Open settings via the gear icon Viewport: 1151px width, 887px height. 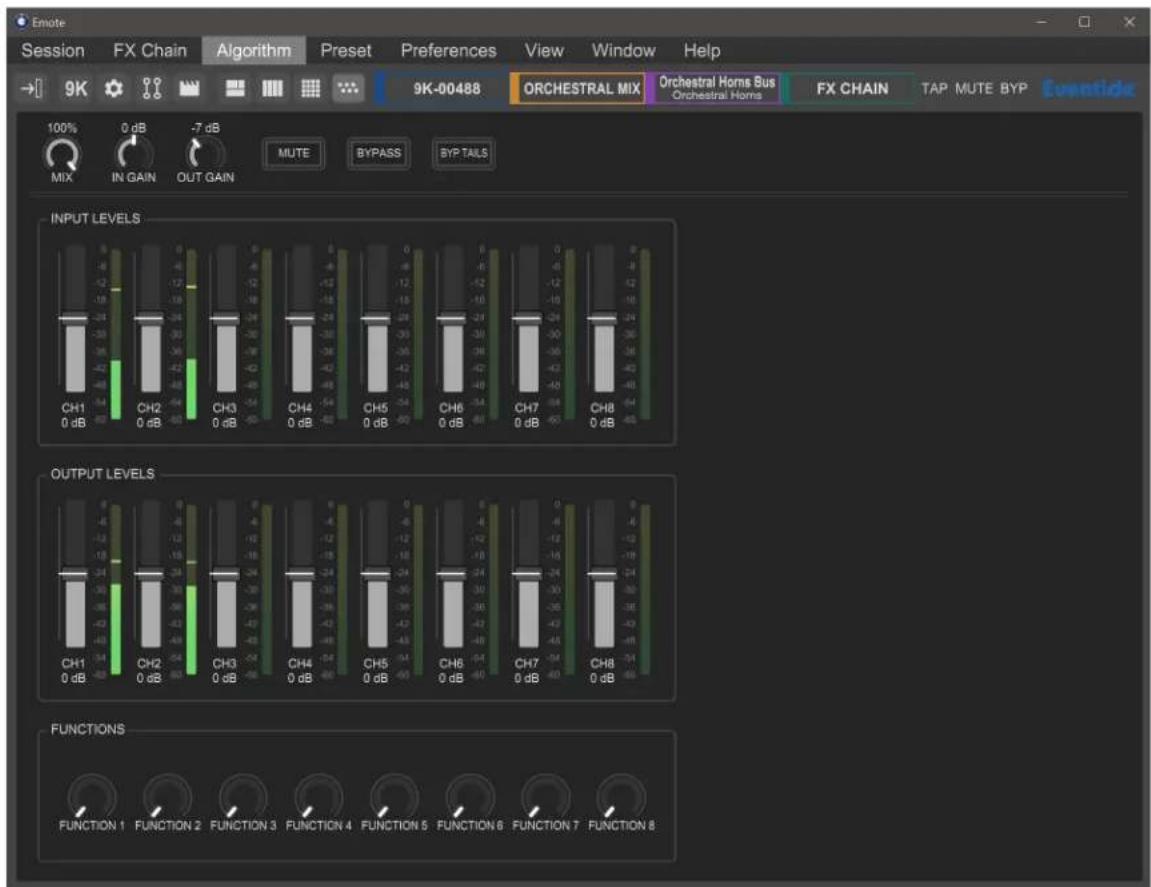(x=113, y=89)
